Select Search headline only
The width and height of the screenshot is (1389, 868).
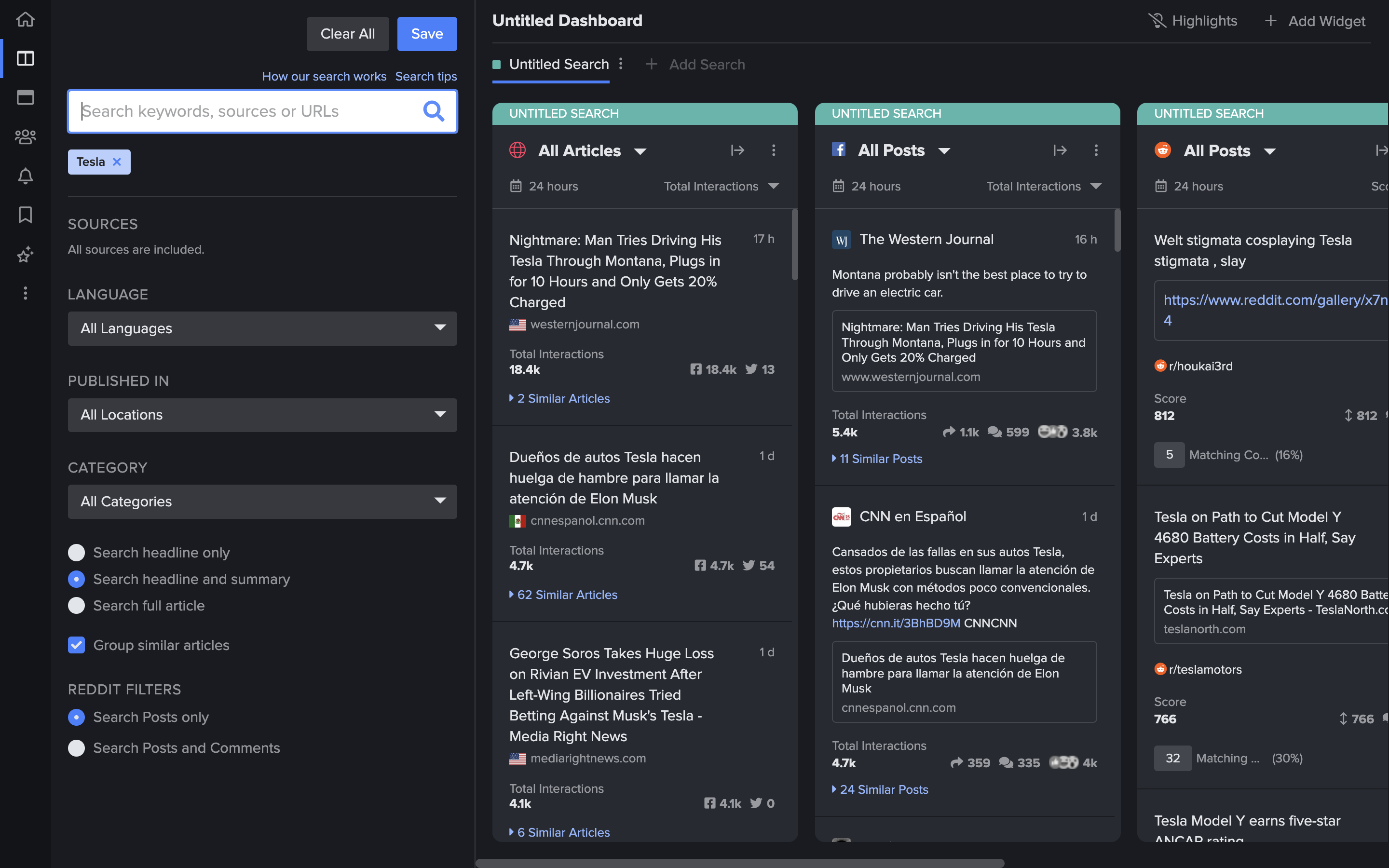pos(76,552)
